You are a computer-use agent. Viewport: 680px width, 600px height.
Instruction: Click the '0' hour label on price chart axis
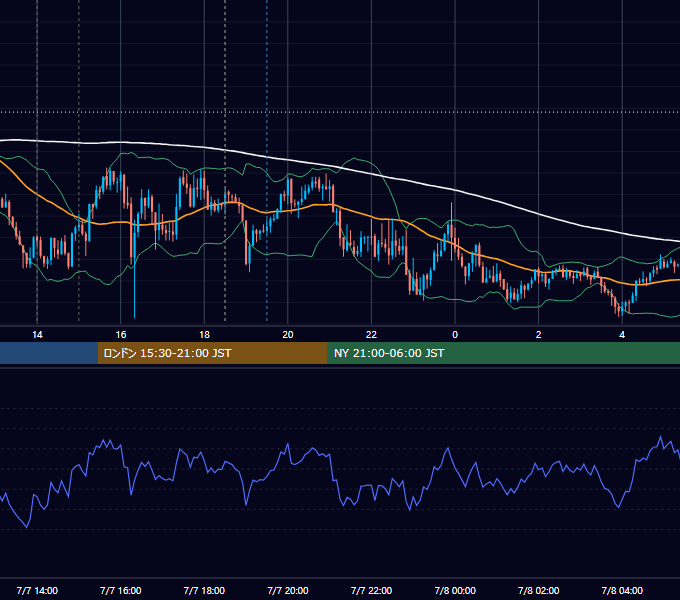click(x=455, y=335)
